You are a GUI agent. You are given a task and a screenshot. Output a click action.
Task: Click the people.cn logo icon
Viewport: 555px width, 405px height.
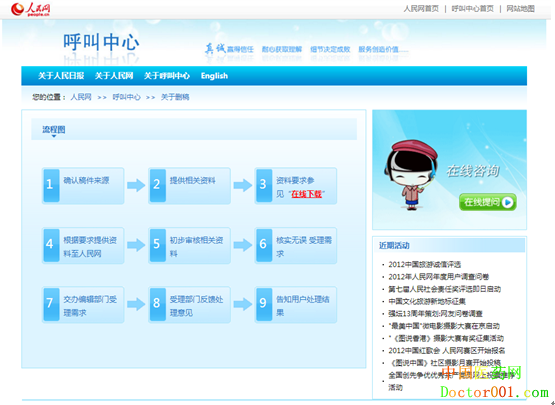30,9
